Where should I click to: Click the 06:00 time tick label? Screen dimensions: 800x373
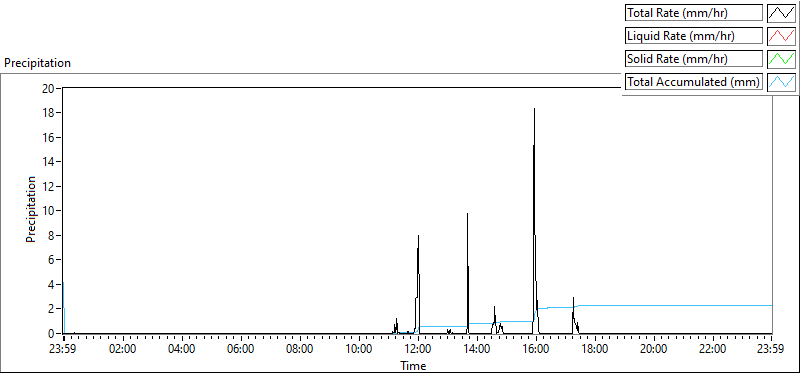click(241, 350)
